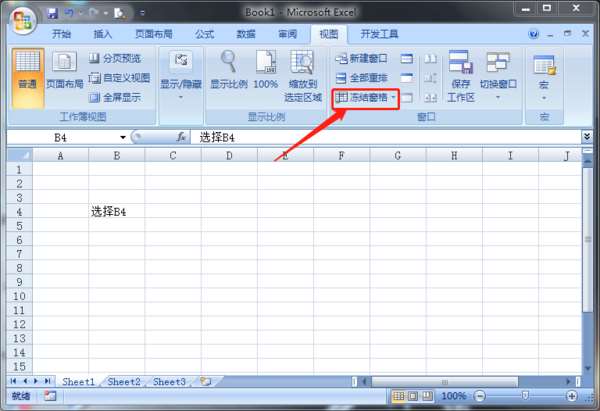Click the select all corner button
Screen dimensions: 600x411
pyautogui.click(x=20, y=155)
